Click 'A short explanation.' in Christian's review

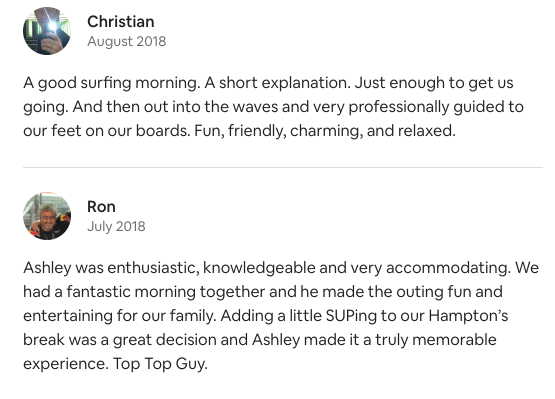277,83
